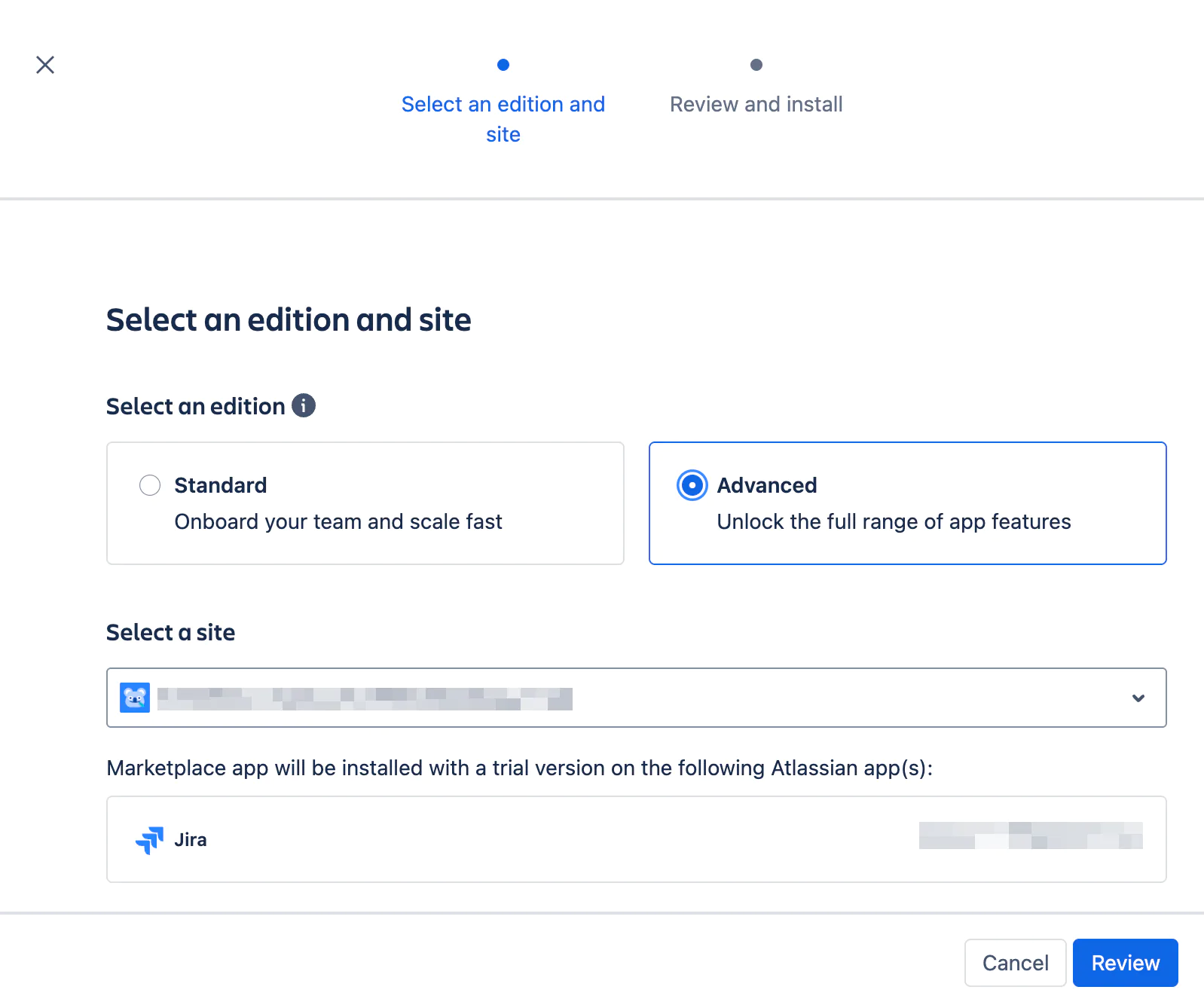
Task: Click the Cancel button
Action: (x=1015, y=963)
